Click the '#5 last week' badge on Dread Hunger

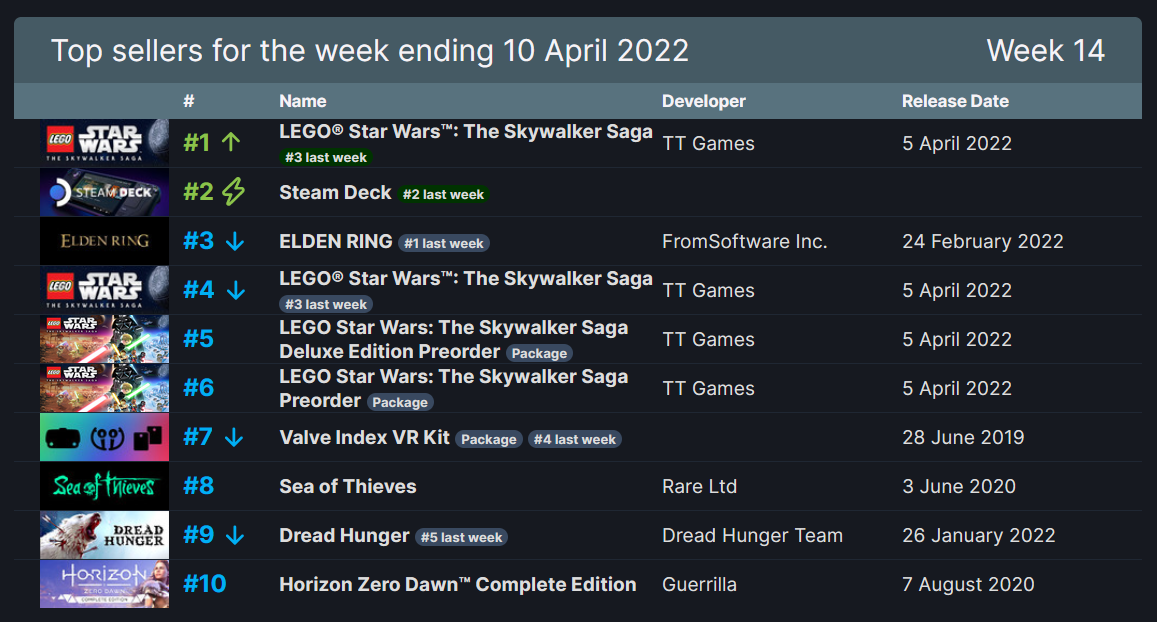pyautogui.click(x=461, y=537)
